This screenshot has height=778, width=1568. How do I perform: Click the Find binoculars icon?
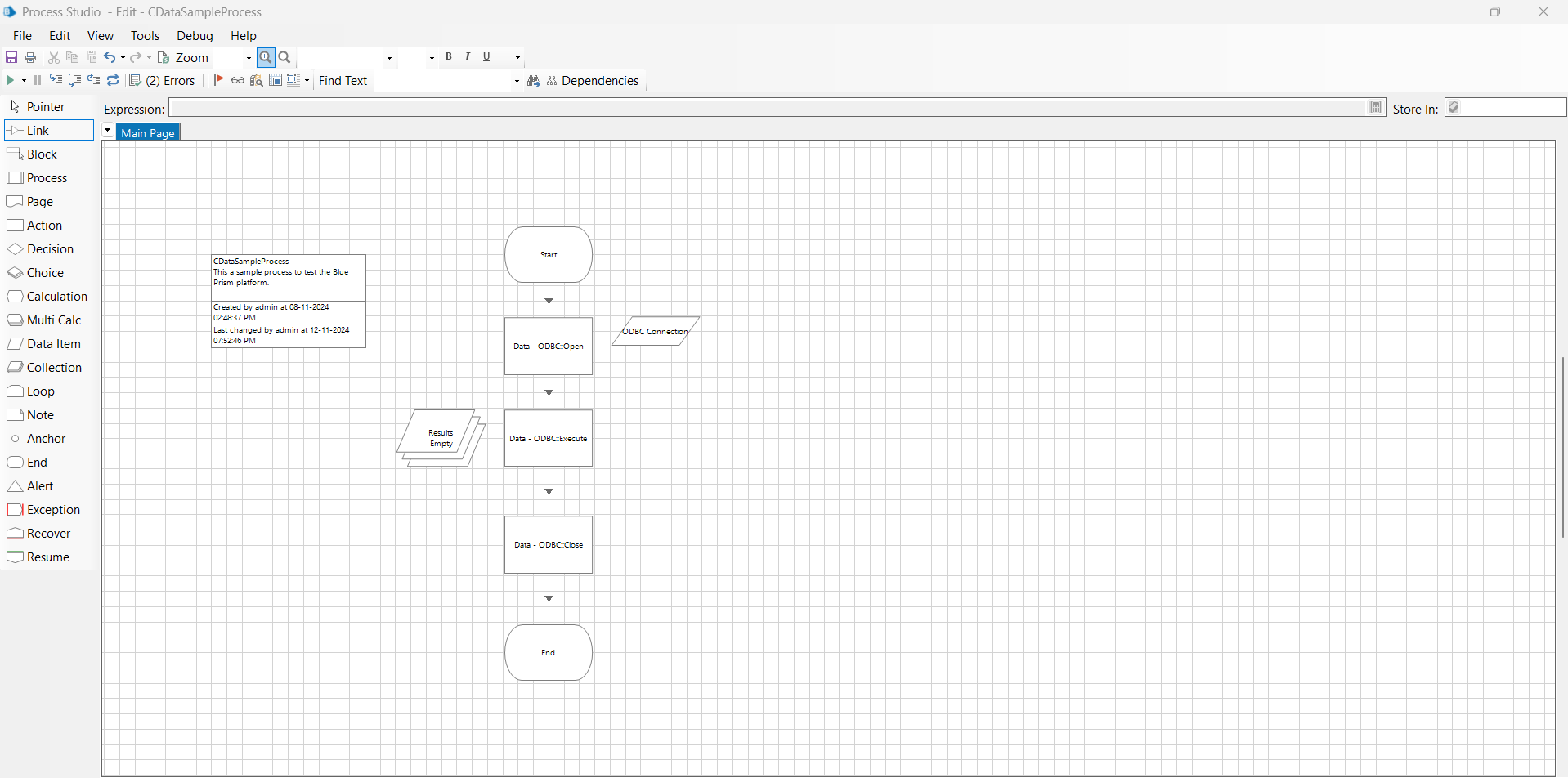[x=534, y=81]
